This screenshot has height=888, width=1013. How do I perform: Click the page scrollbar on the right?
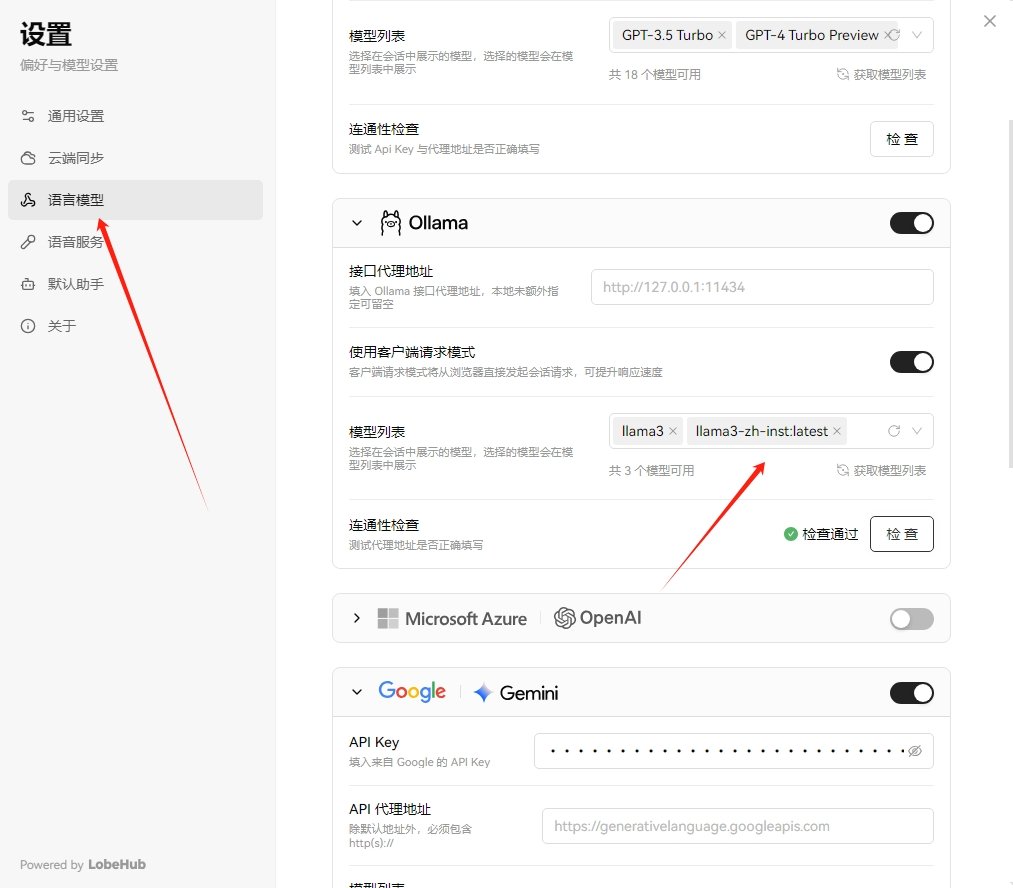1010,293
